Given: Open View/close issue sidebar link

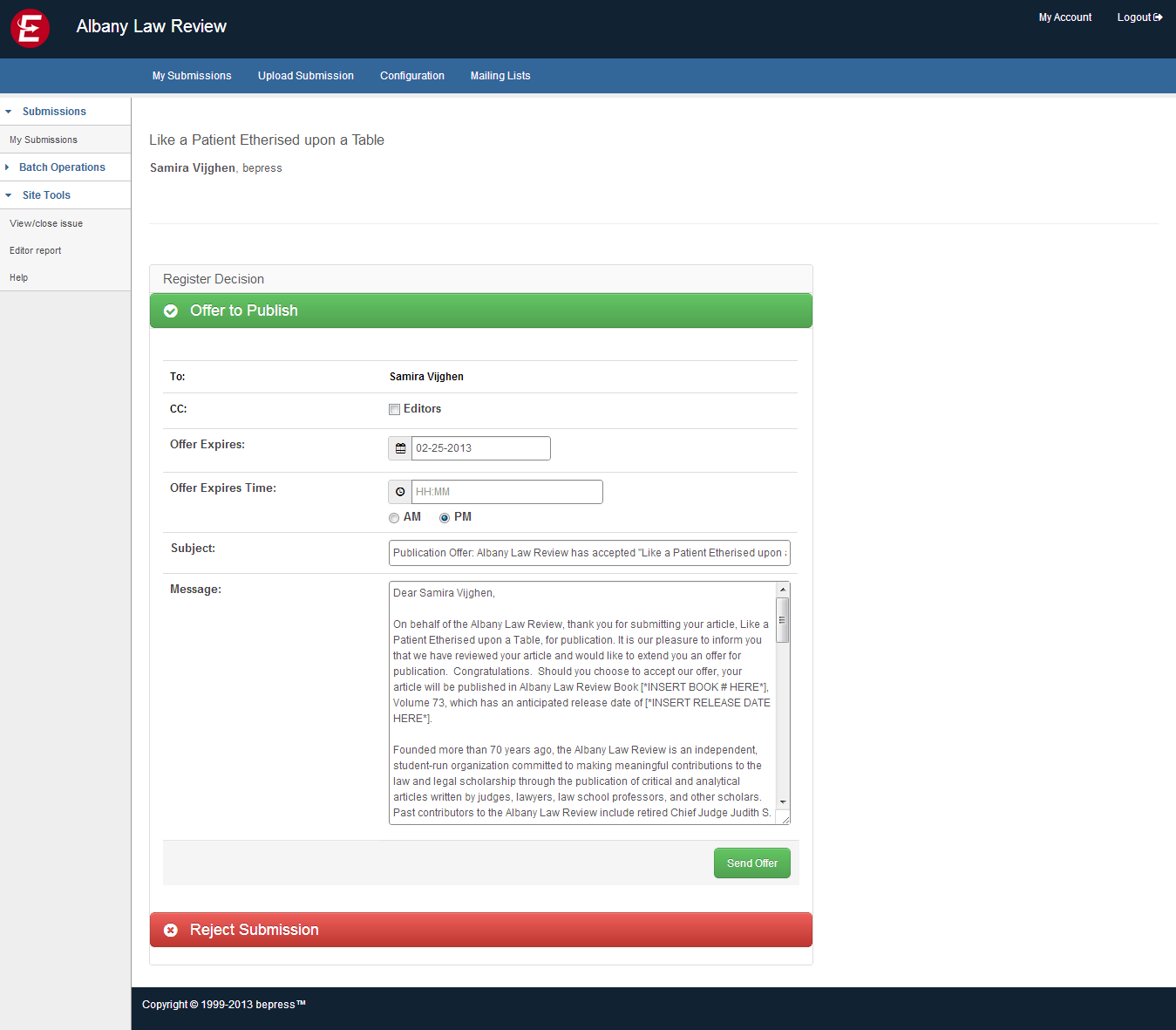Looking at the screenshot, I should click(x=46, y=223).
